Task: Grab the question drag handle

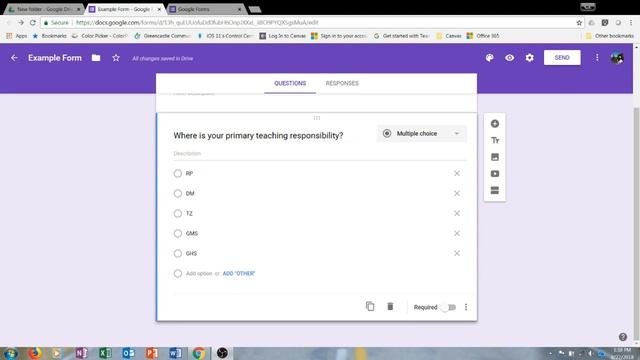Action: coord(317,118)
